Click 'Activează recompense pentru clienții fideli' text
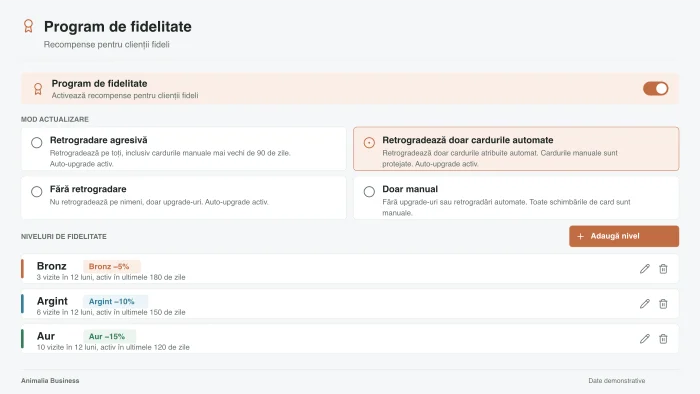 (125, 95)
